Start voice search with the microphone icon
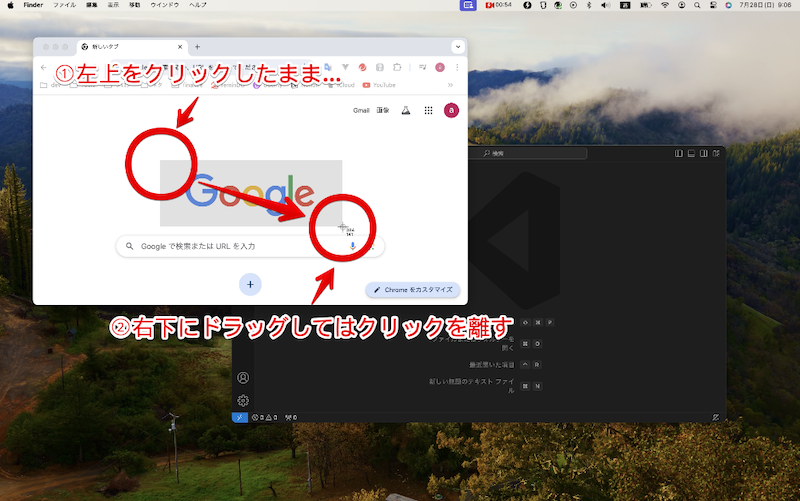 [x=352, y=246]
